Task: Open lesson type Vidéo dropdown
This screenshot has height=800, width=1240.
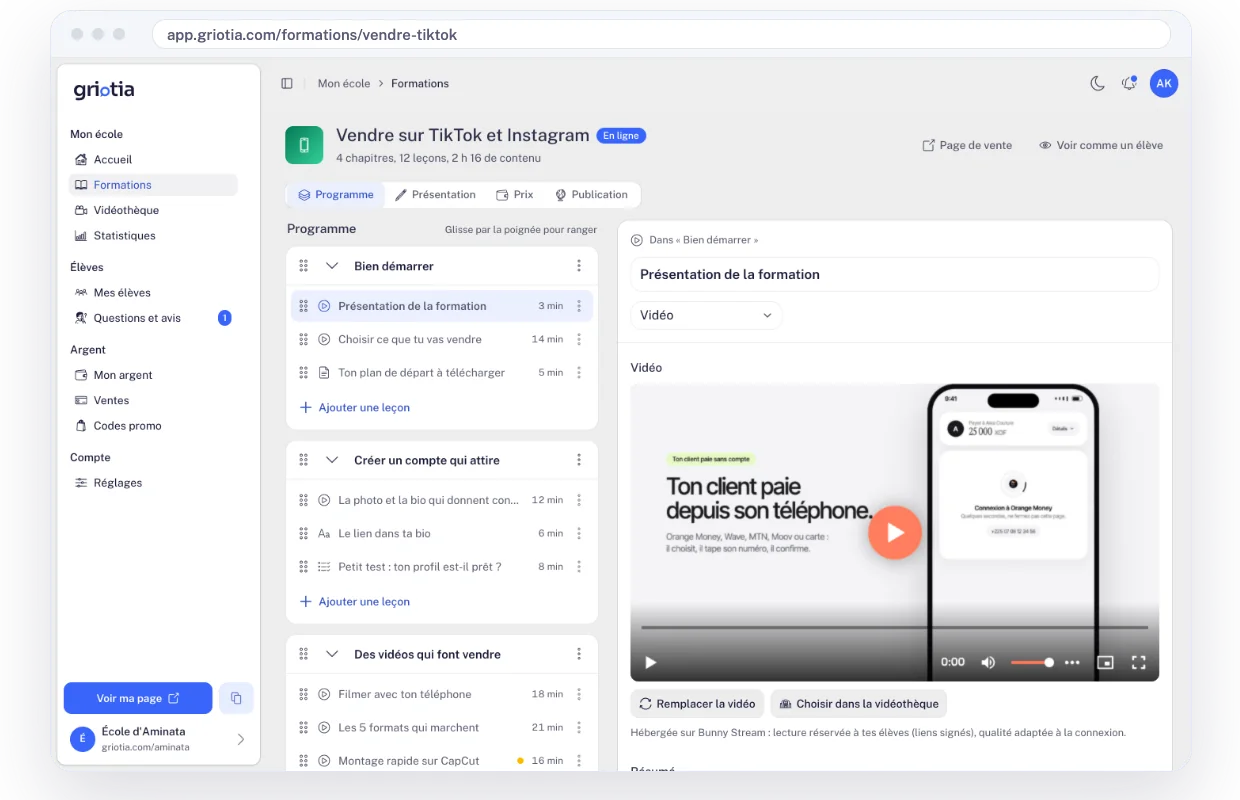Action: coord(706,315)
